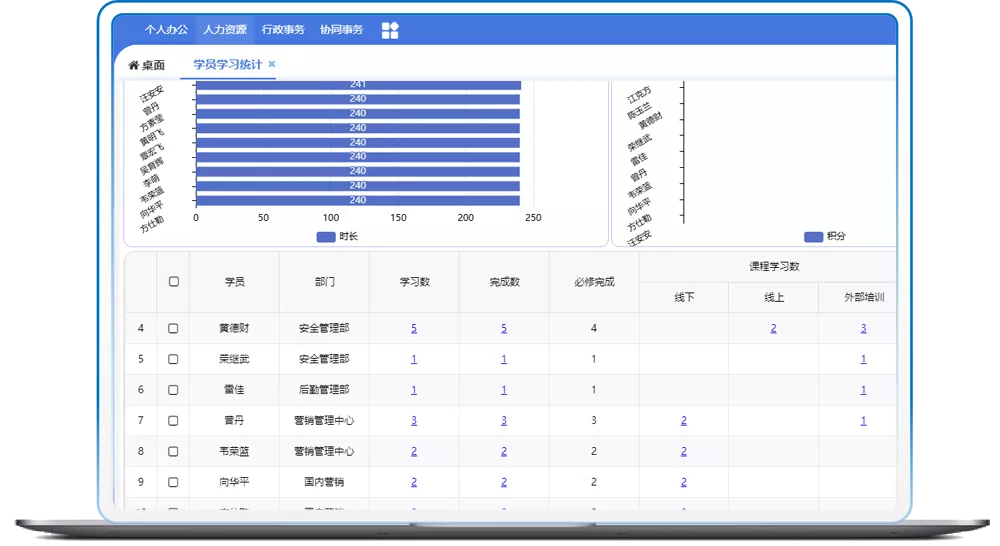Viewport: 1000px width, 546px height.
Task: Open 完成数 link for 黄德财
Action: click(504, 328)
